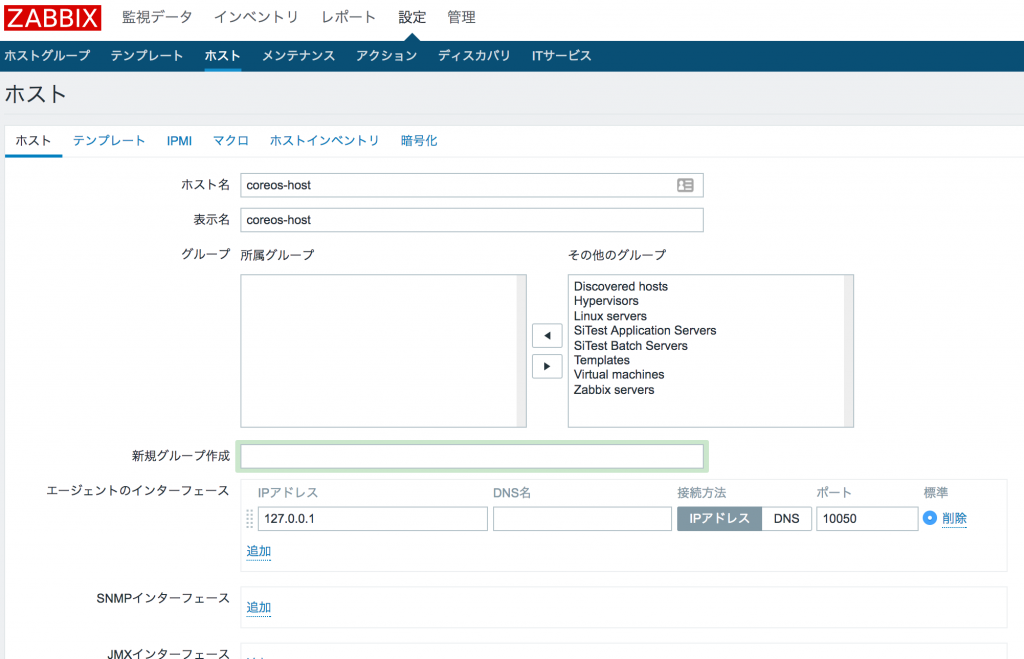Click 追加 under agent interface

tap(259, 551)
